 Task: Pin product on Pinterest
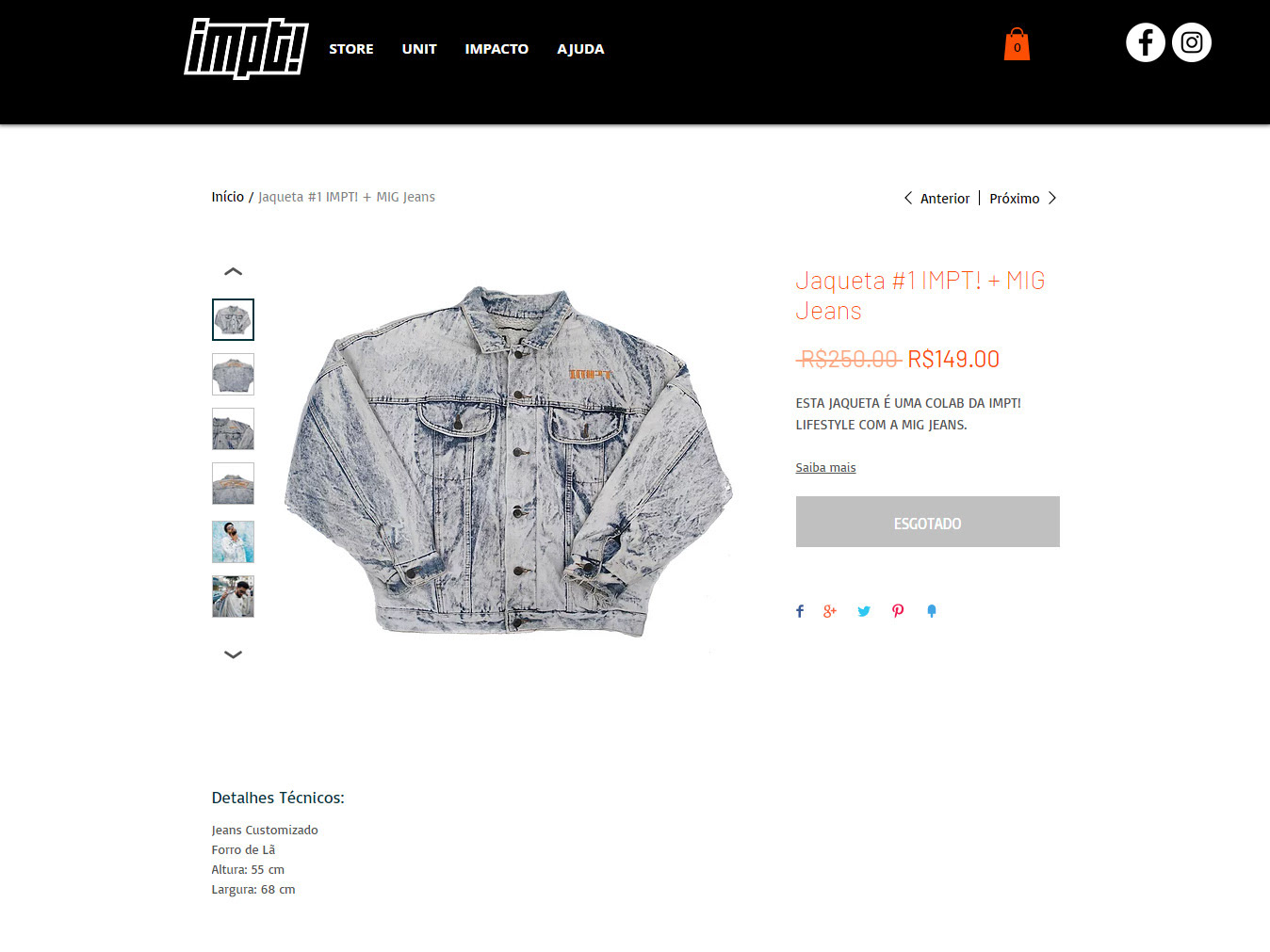click(x=898, y=611)
